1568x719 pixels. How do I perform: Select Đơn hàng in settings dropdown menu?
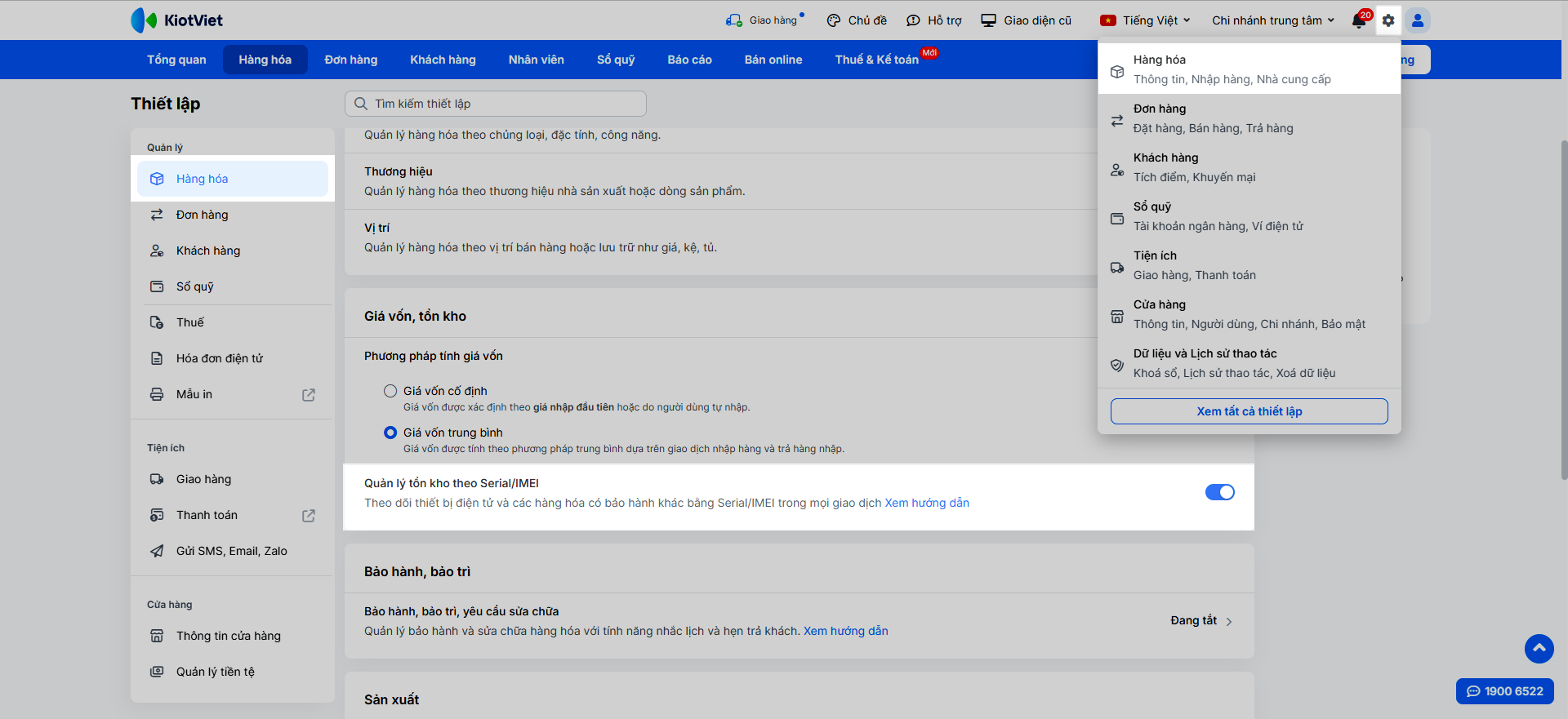click(1249, 118)
